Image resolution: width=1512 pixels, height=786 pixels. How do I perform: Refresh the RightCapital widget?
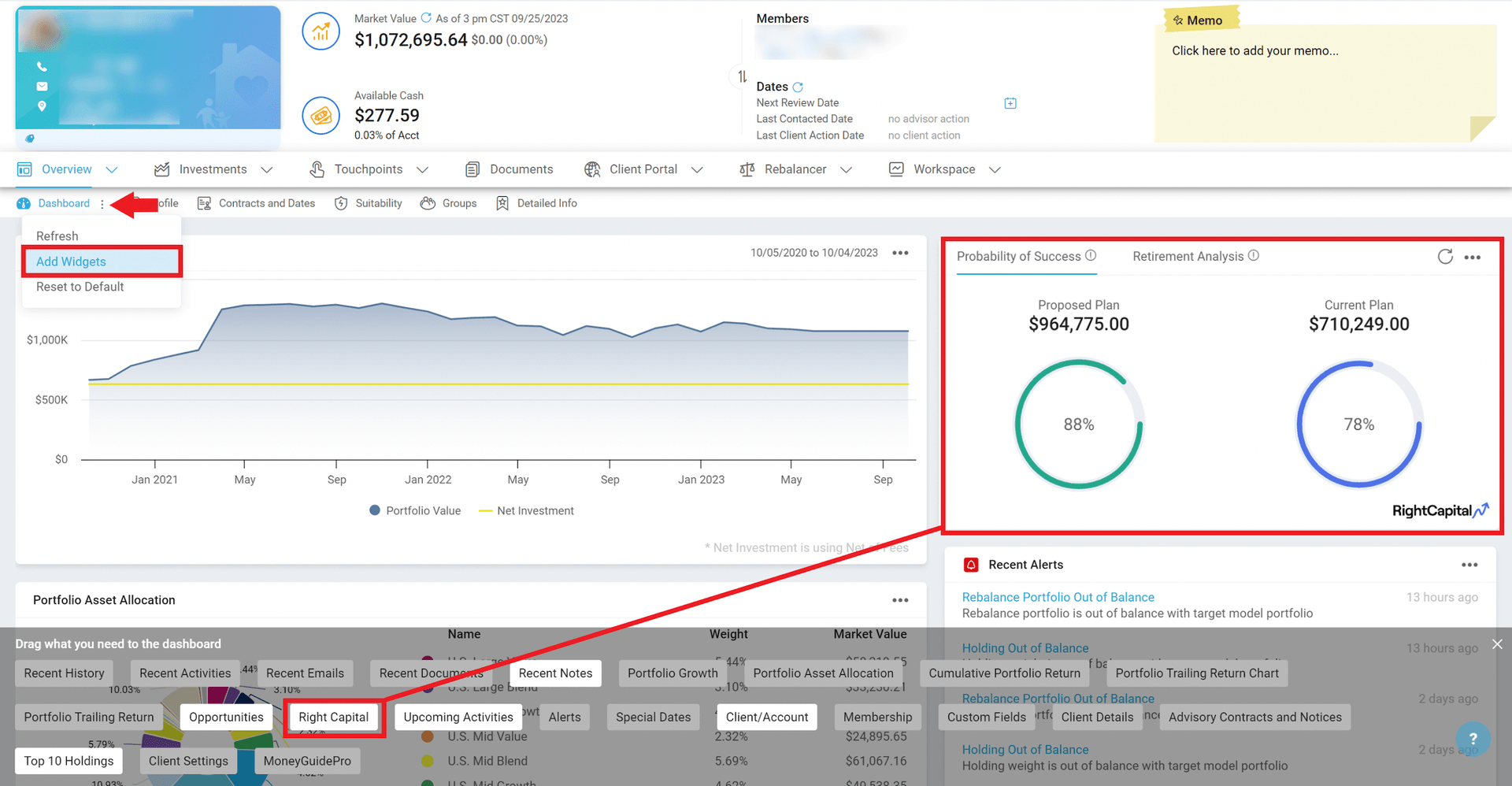pos(1445,257)
